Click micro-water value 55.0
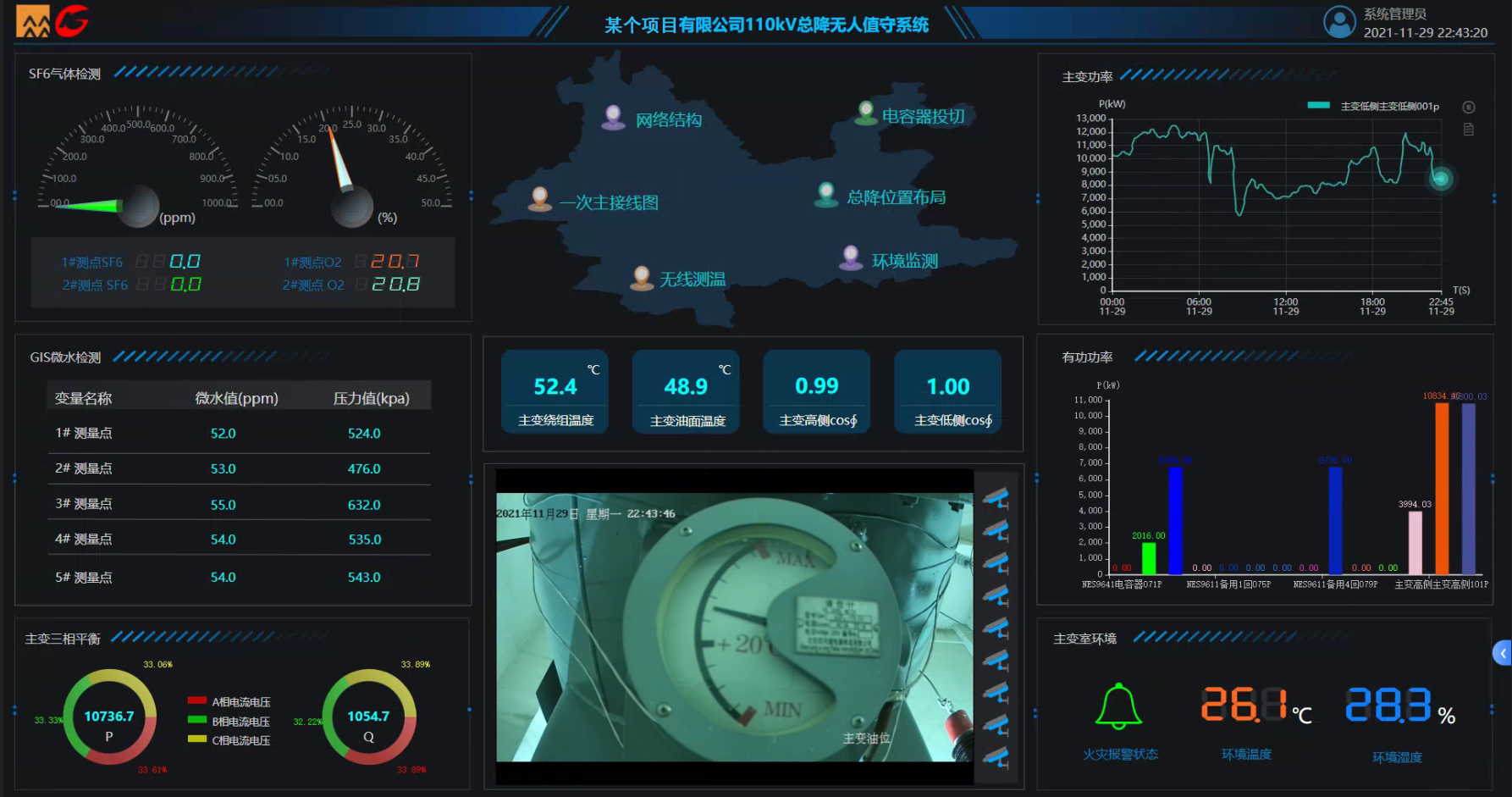 (223, 505)
